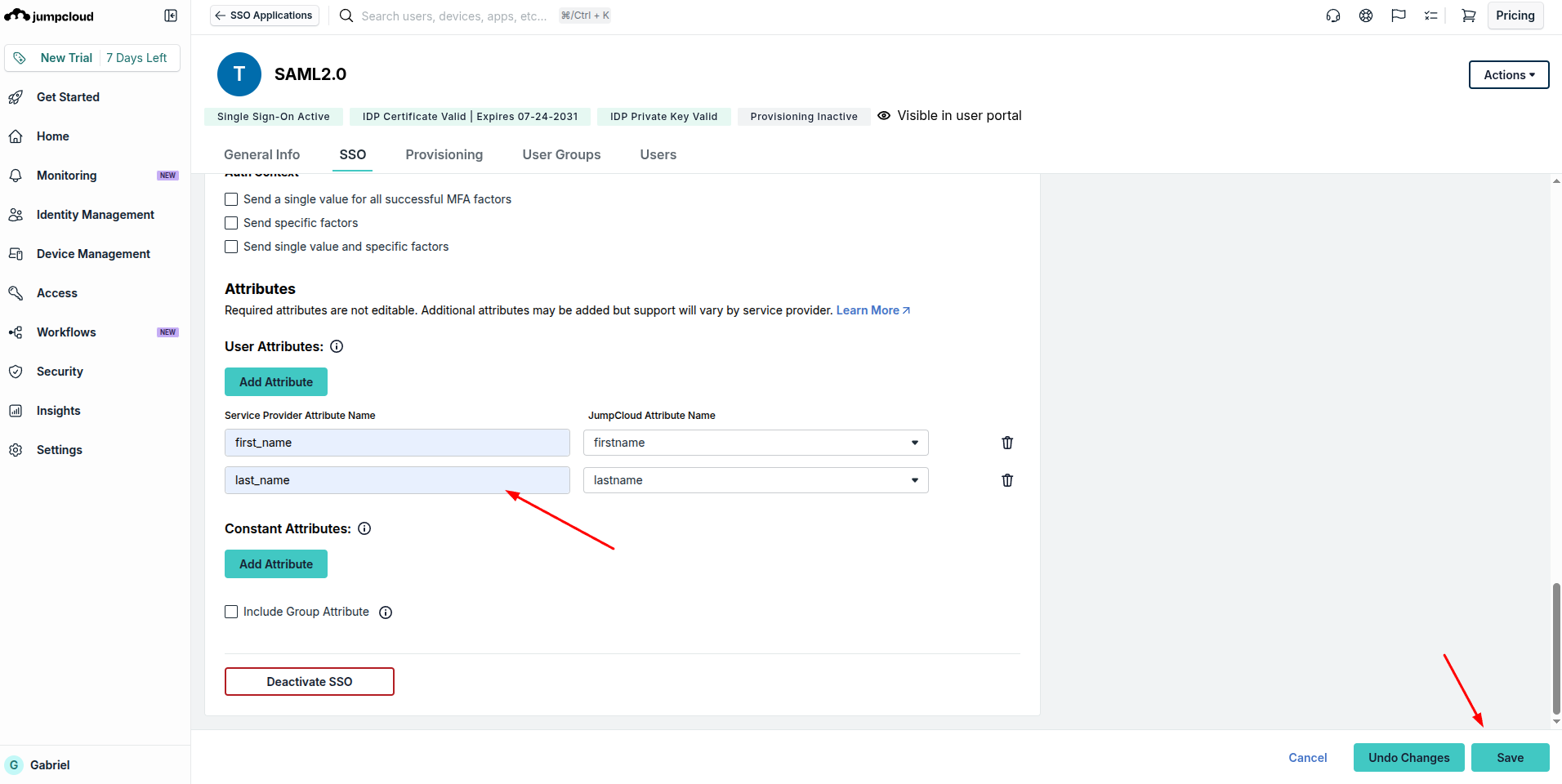Viewport: 1562px width, 784px height.
Task: Check Send a single value for all MFA factors
Action: coord(231,199)
